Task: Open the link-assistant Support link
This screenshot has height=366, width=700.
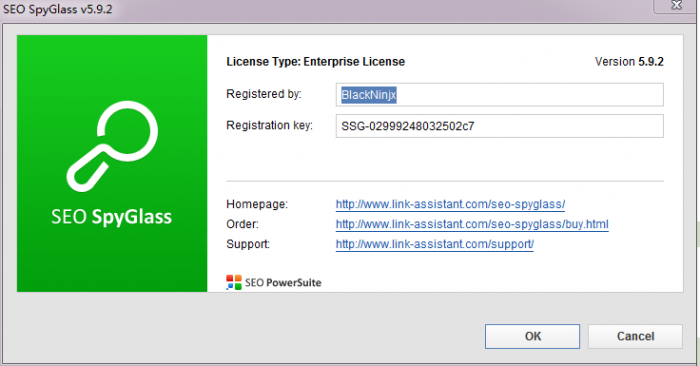Action: tap(434, 244)
